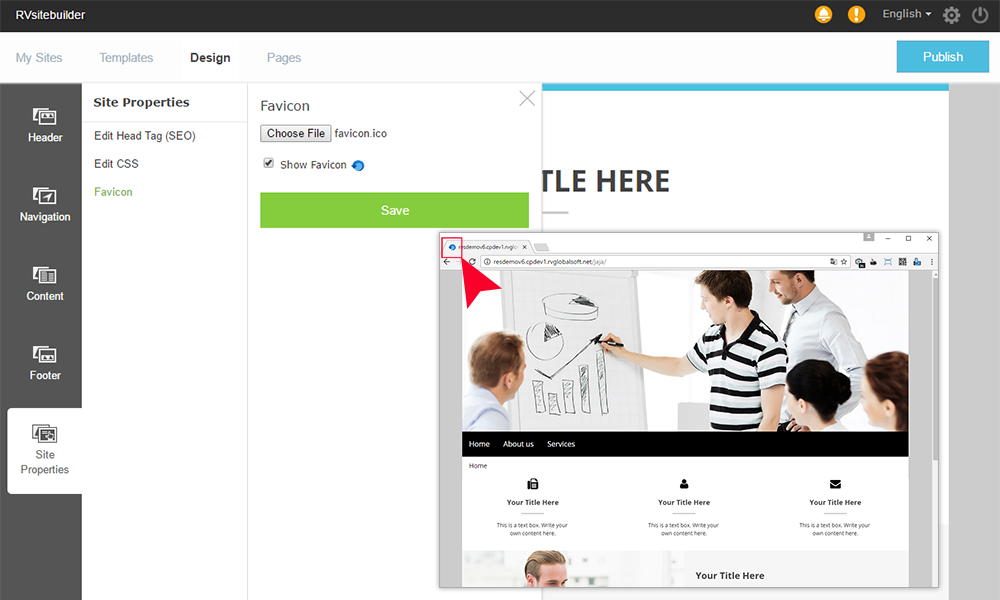The image size is (1000, 600).
Task: Click the Publish button
Action: pyautogui.click(x=943, y=57)
